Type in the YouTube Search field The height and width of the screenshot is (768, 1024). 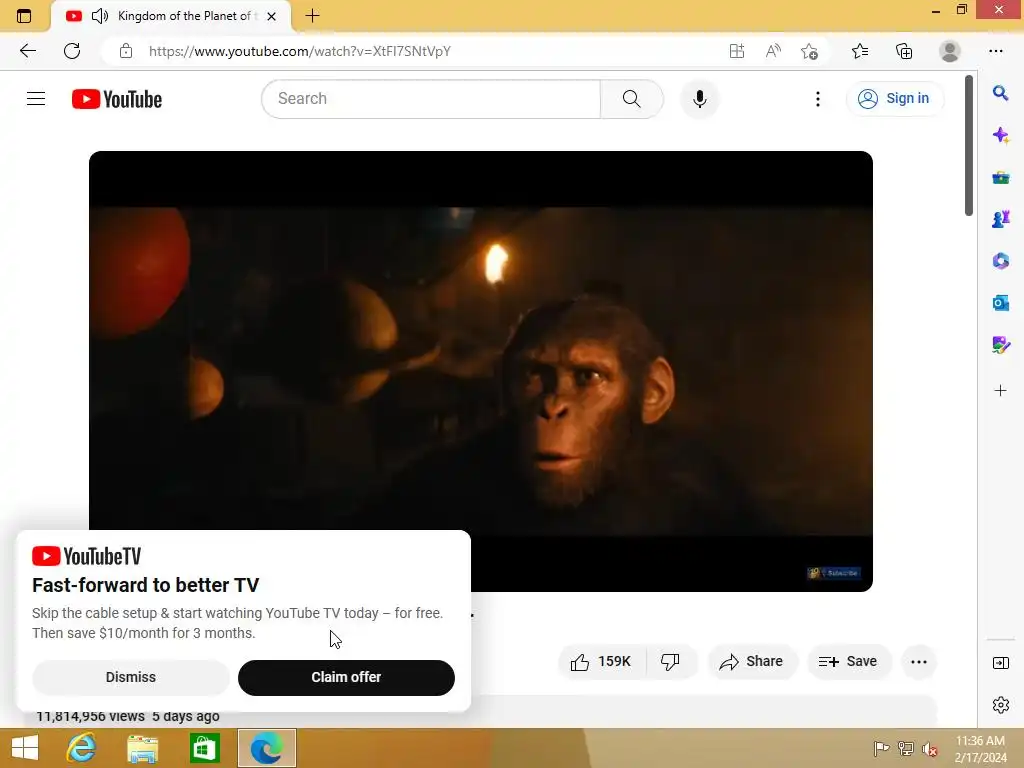coord(431,99)
